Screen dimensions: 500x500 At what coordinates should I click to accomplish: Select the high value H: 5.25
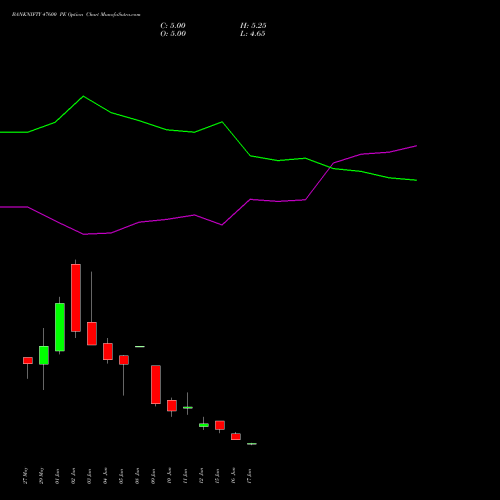pyautogui.click(x=253, y=26)
